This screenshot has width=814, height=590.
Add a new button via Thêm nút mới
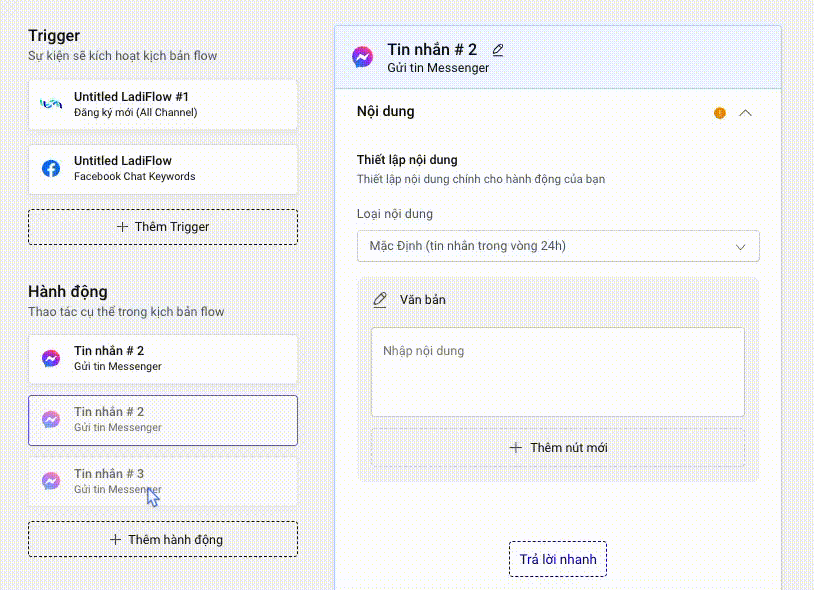point(558,447)
